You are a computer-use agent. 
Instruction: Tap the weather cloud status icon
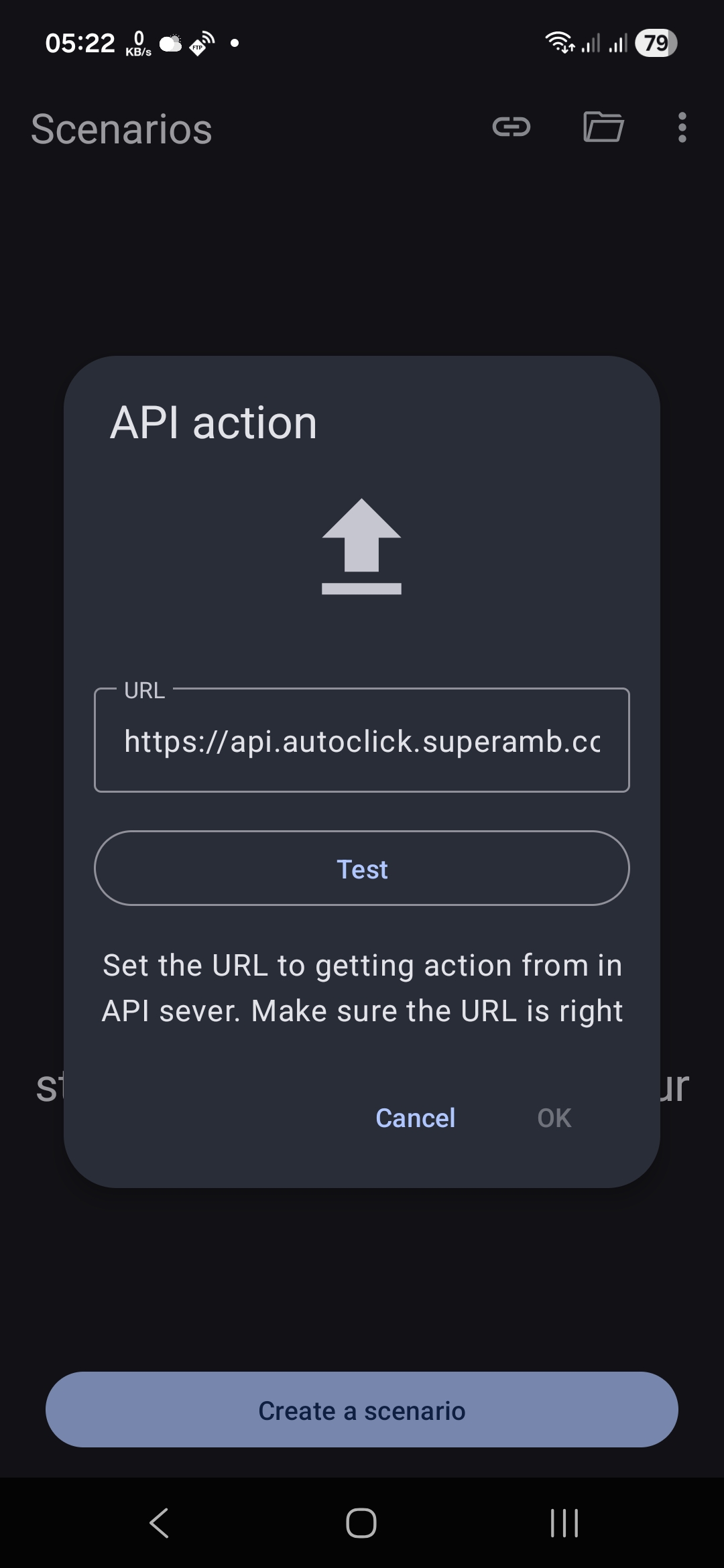[x=171, y=44]
